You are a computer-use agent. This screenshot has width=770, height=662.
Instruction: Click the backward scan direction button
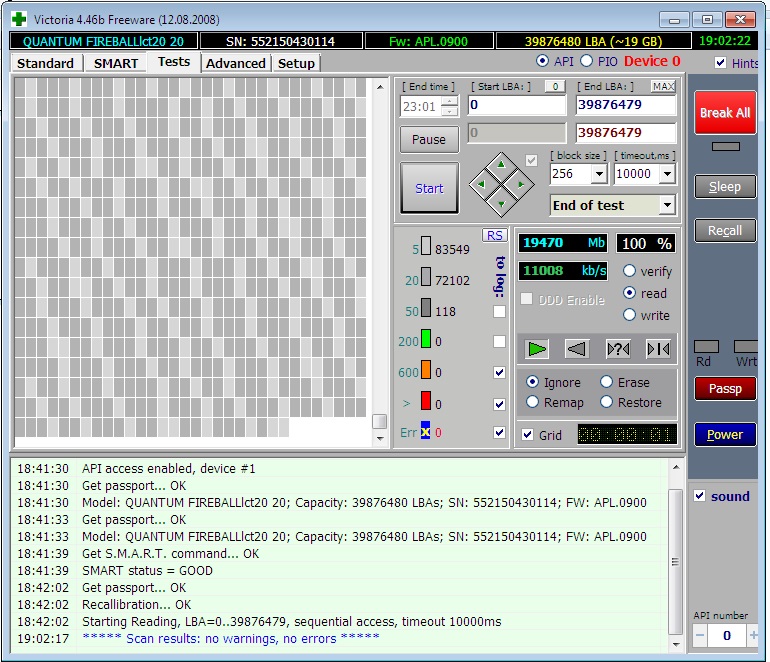pos(577,349)
